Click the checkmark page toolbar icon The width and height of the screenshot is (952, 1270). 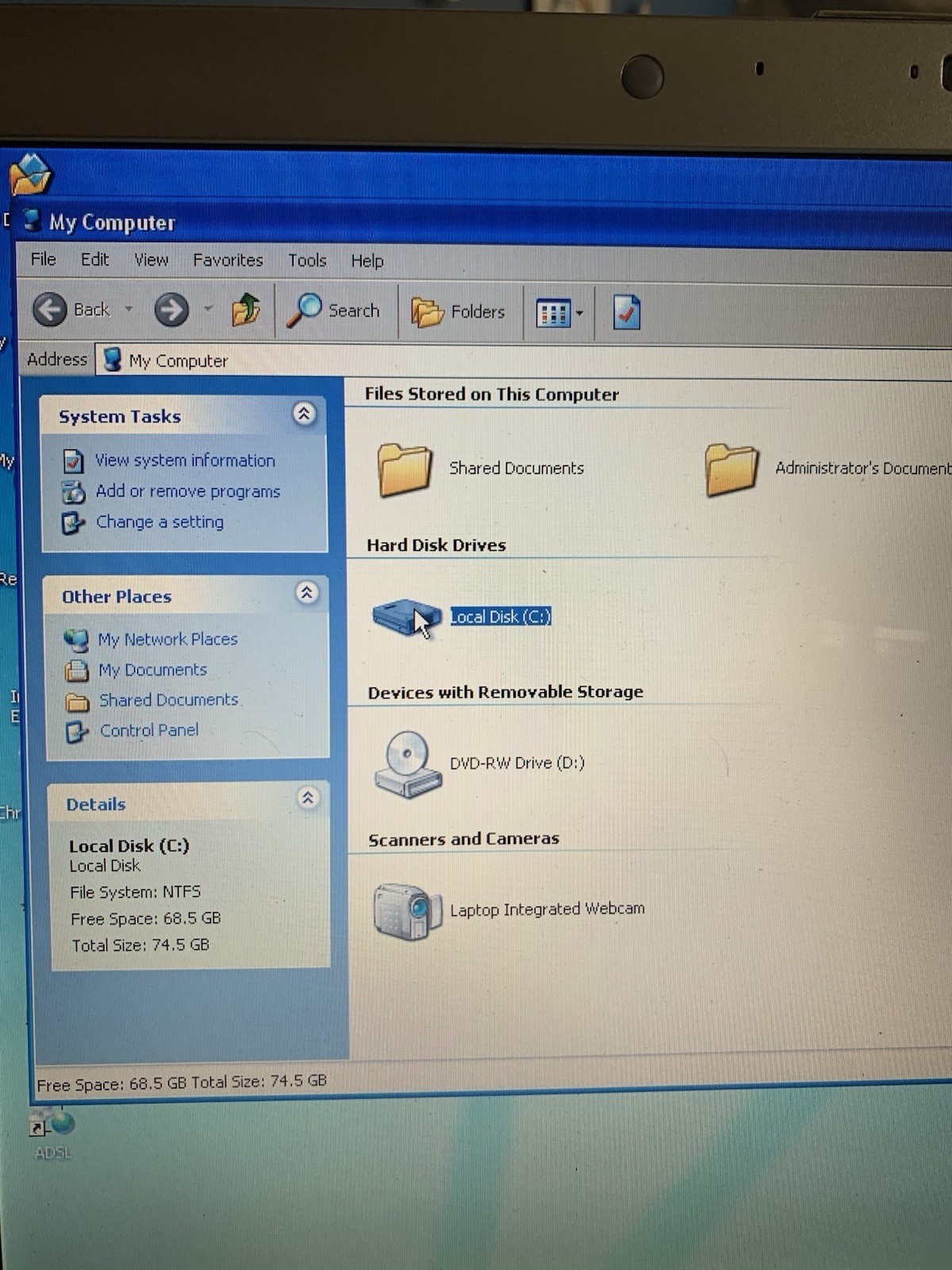[626, 313]
